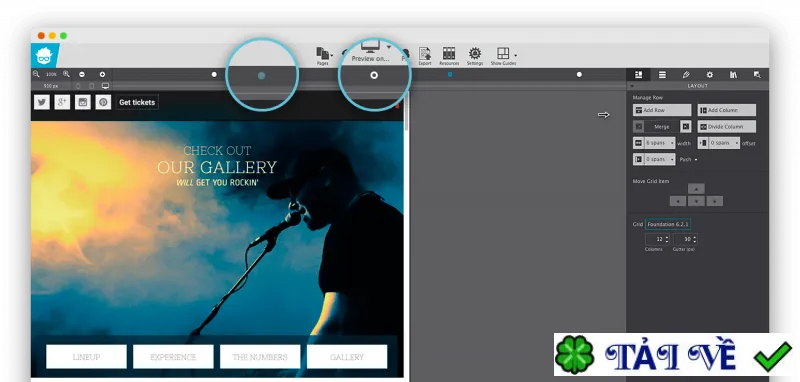
Task: Expand the Push direction arrow
Action: coord(695,160)
